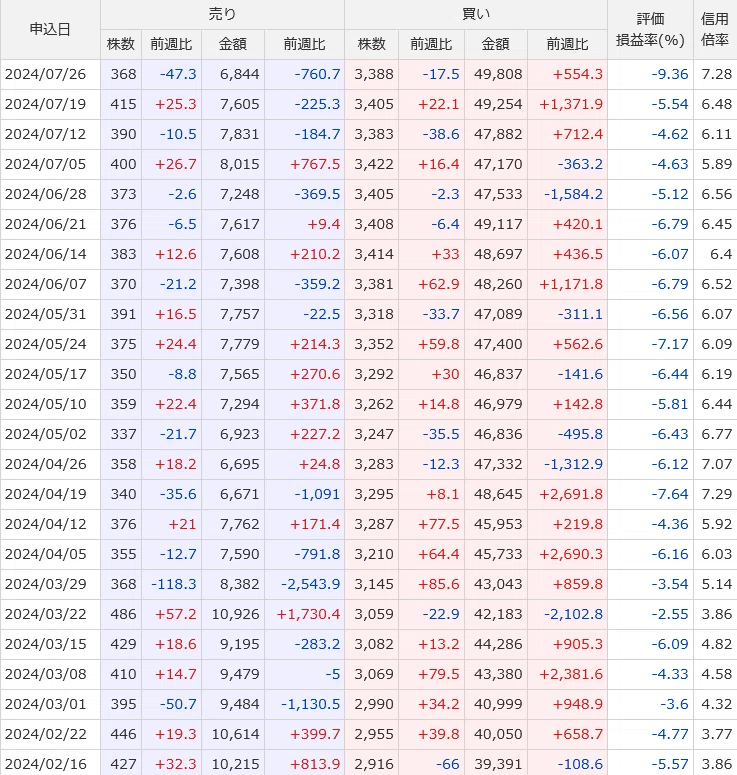The height and width of the screenshot is (775, 737).
Task: Select the 買い group header
Action: click(x=476, y=14)
